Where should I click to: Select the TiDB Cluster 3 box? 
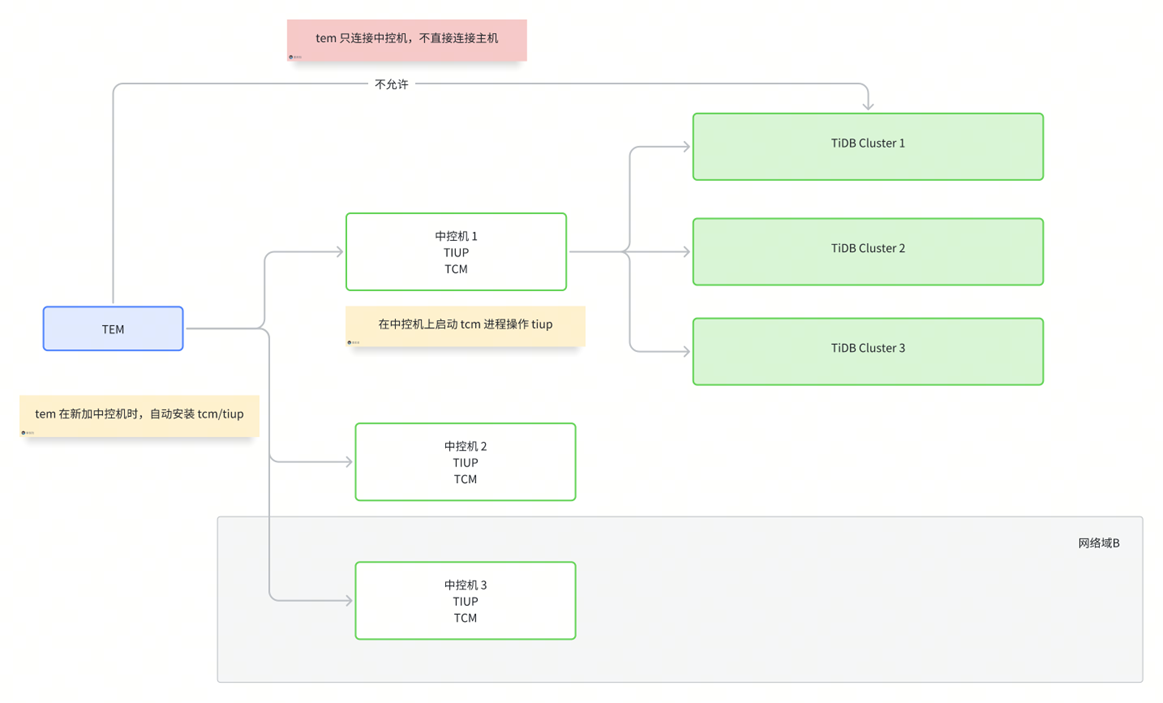[867, 352]
